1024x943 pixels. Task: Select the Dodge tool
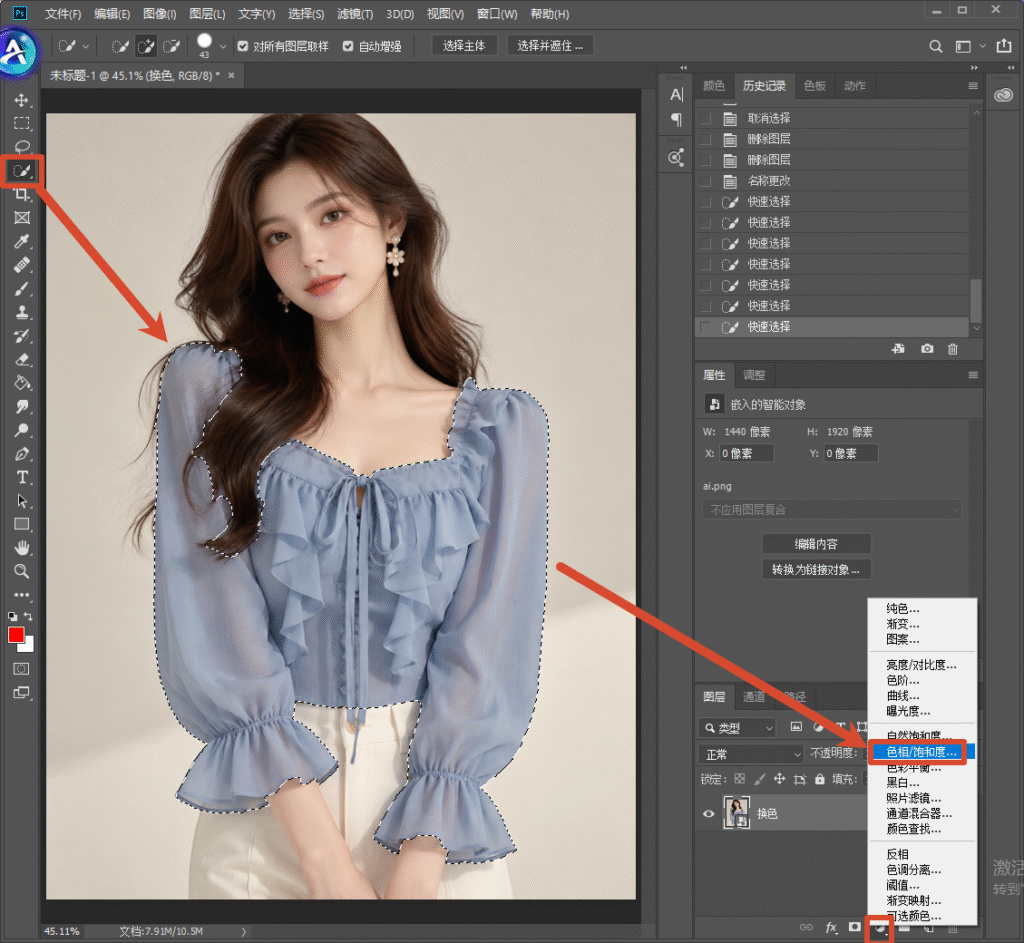[x=22, y=430]
